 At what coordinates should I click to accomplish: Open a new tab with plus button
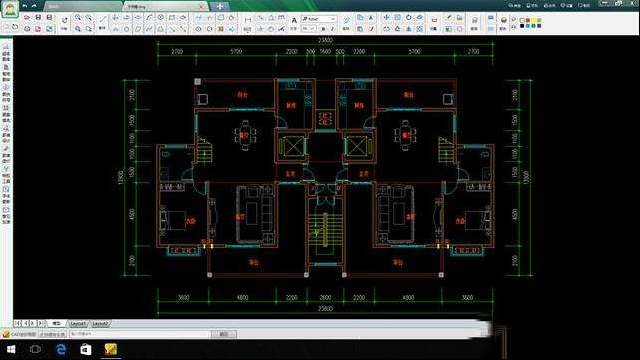(x=220, y=6)
